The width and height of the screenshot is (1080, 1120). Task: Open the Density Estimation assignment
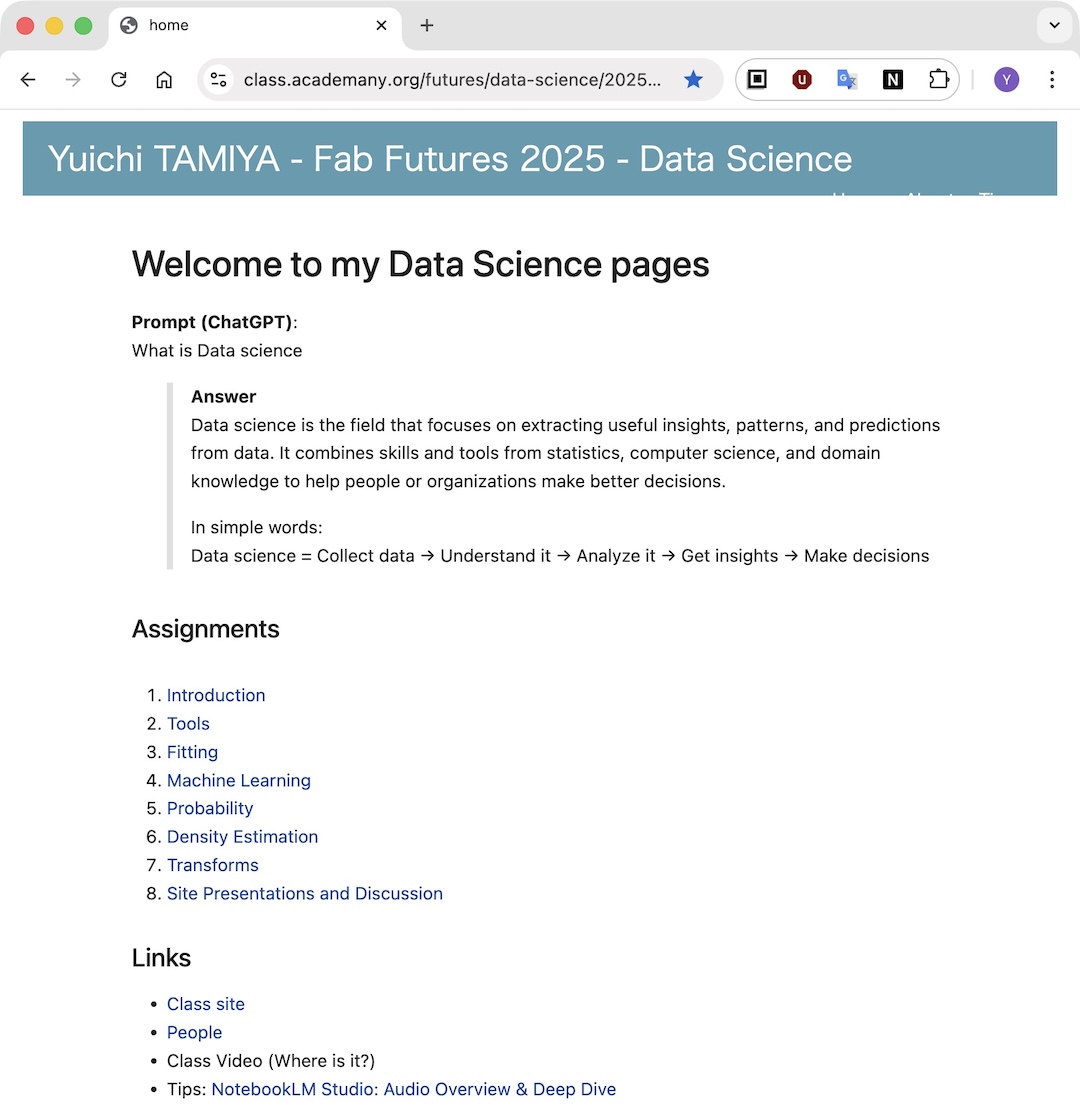242,837
